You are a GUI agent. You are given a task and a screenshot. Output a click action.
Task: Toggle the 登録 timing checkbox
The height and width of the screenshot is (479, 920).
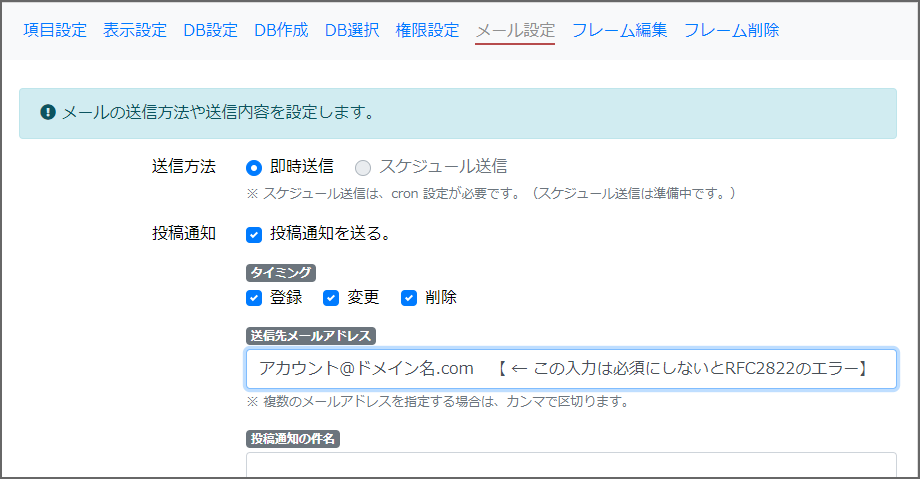pyautogui.click(x=253, y=298)
